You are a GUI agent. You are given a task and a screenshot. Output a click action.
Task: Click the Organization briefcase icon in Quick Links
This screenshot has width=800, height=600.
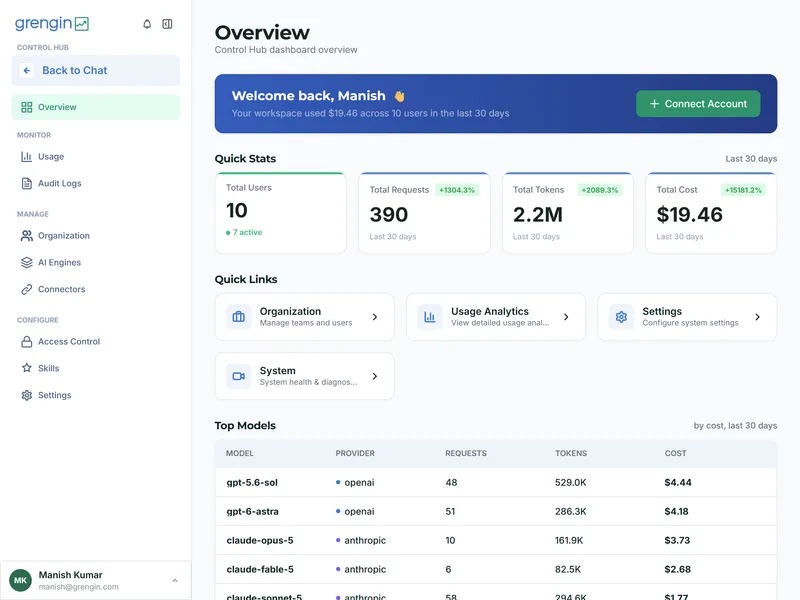pos(238,317)
